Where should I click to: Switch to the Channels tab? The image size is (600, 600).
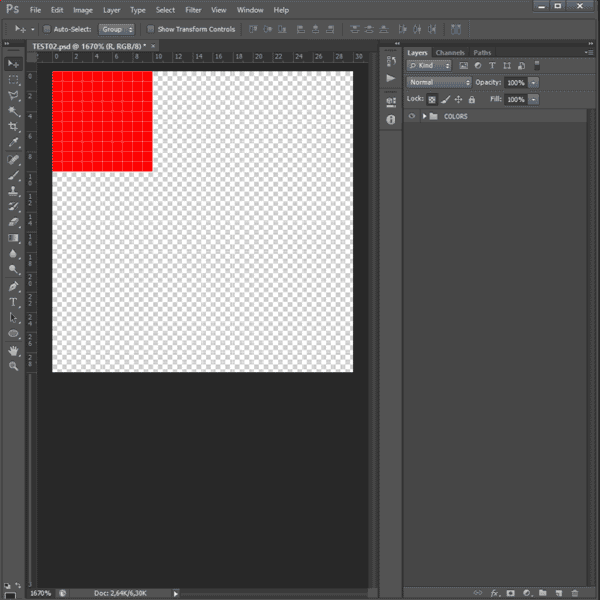click(450, 52)
